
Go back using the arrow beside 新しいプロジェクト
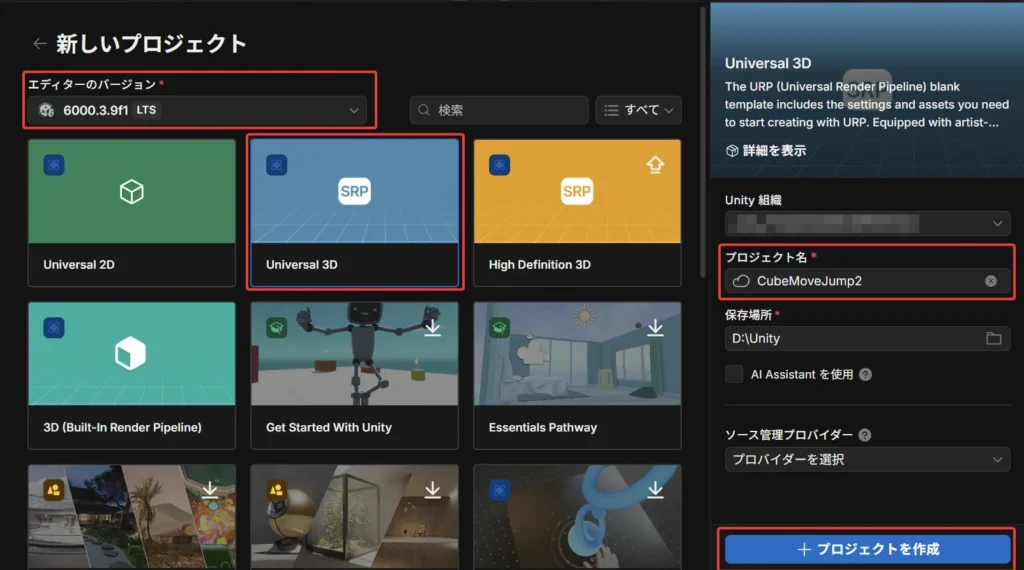39,44
